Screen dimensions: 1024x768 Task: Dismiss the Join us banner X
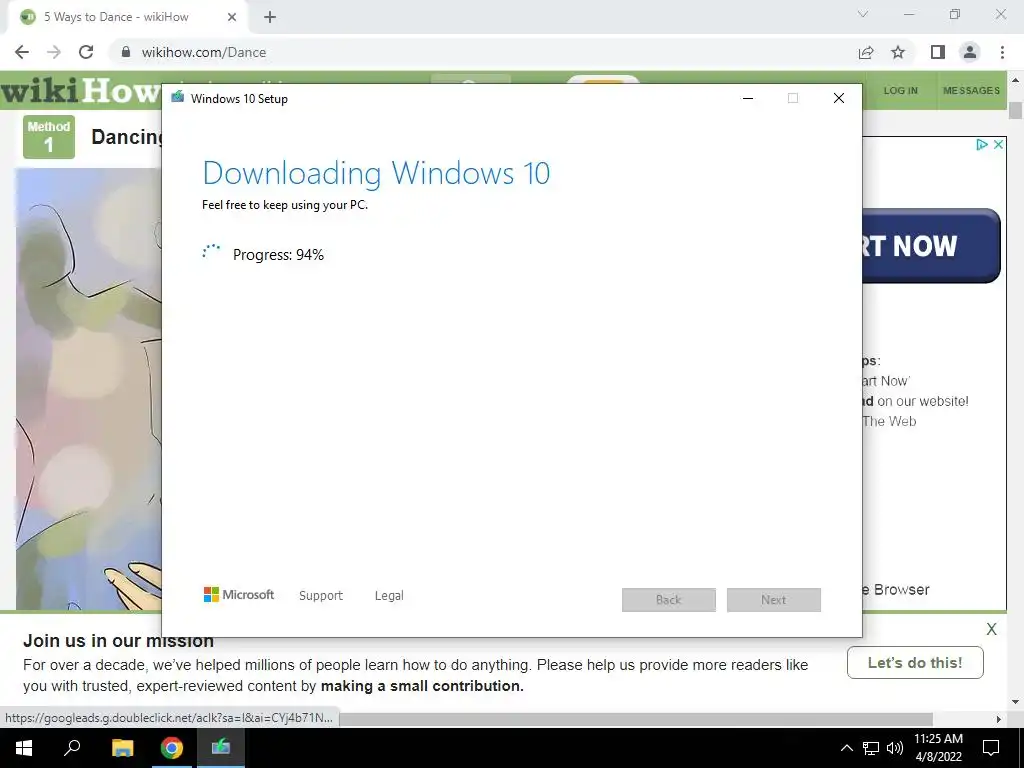click(991, 630)
